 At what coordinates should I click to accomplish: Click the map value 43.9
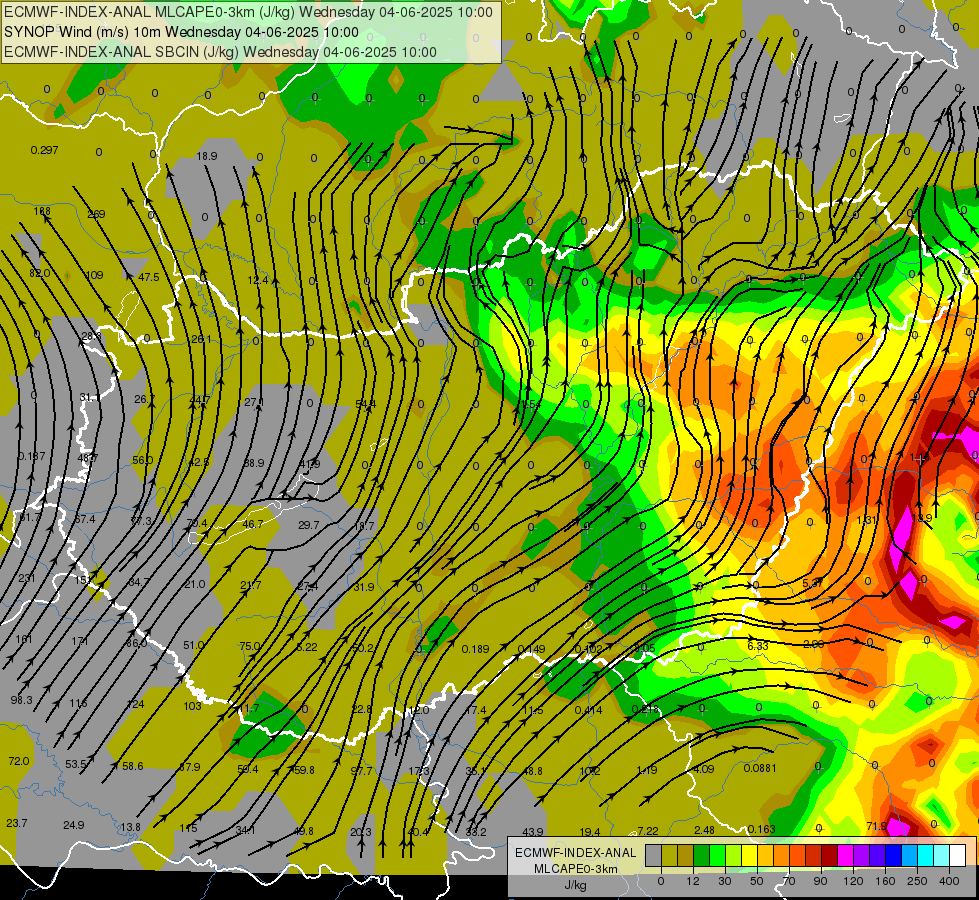pos(533,832)
